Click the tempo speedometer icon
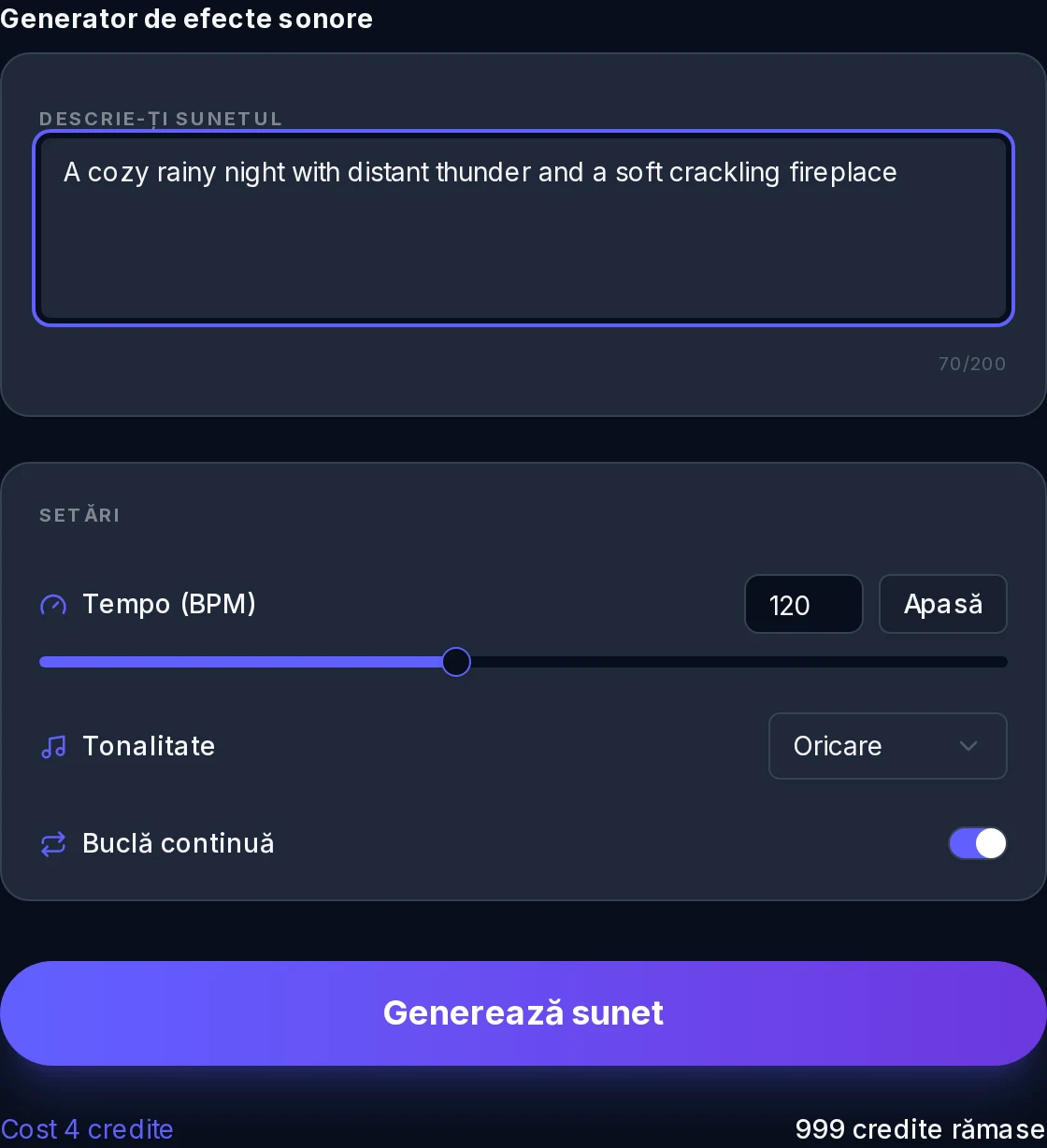The image size is (1047, 1148). [x=53, y=605]
